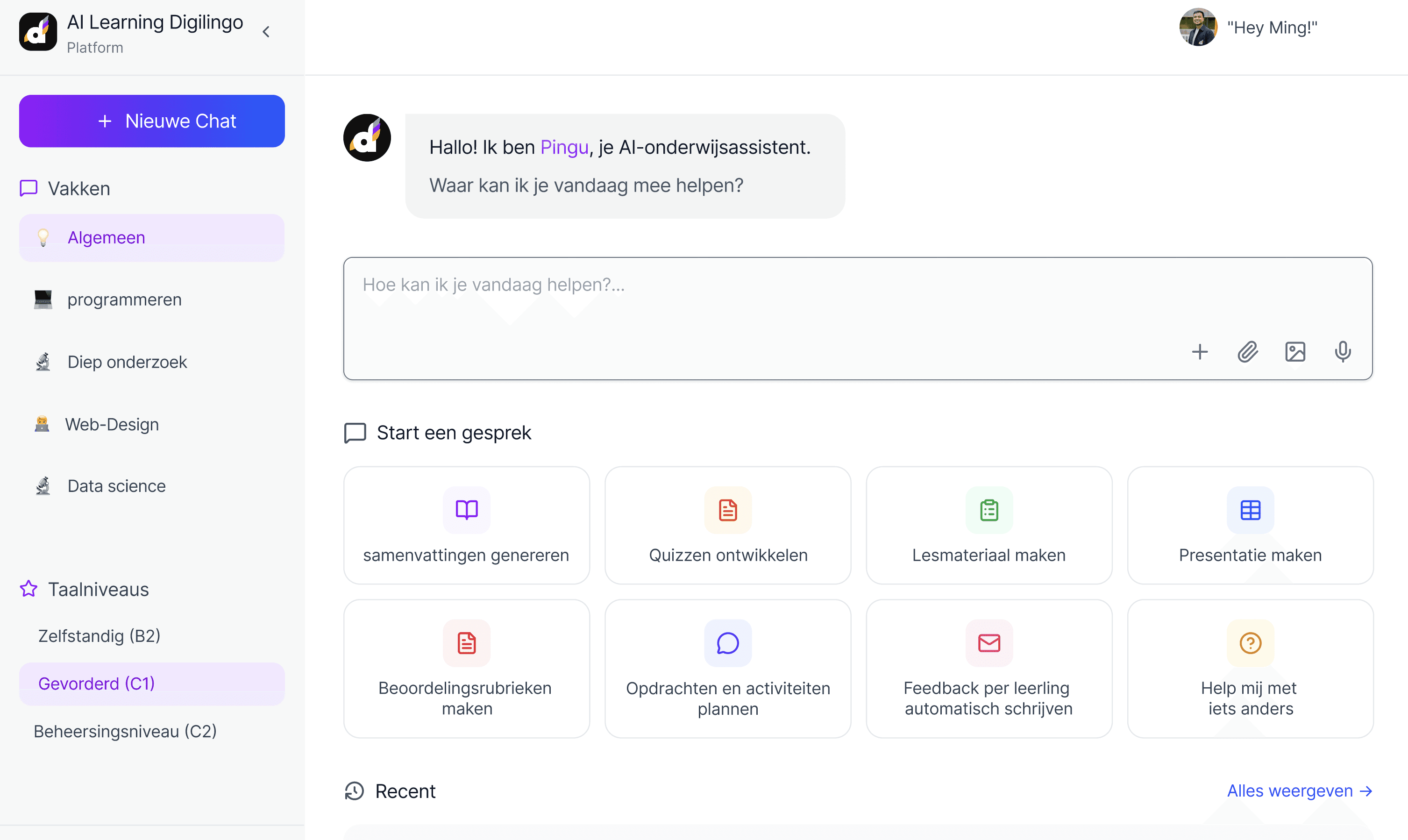Click the samenvattingen genereren book icon

466,510
